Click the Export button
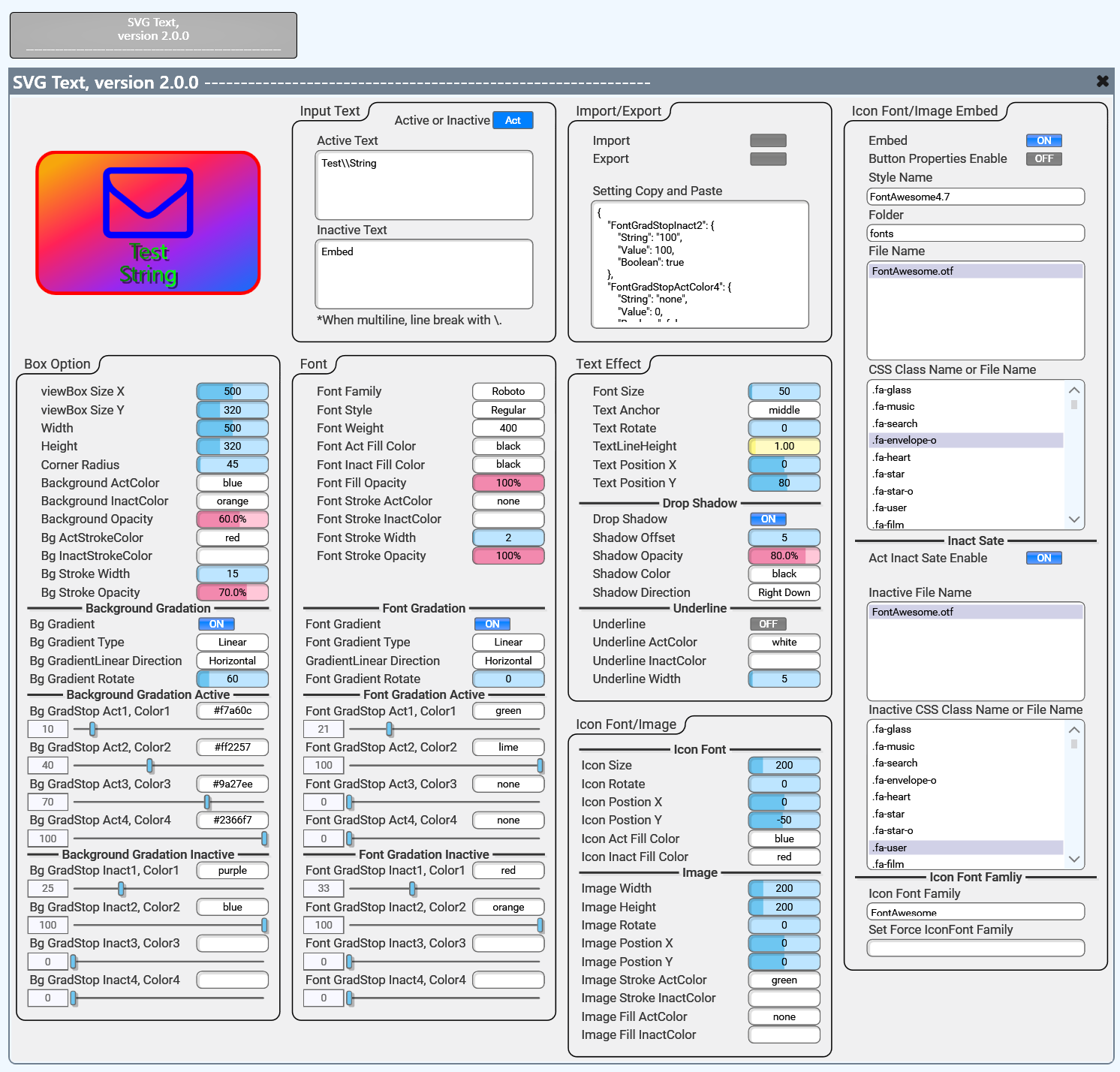 click(768, 158)
